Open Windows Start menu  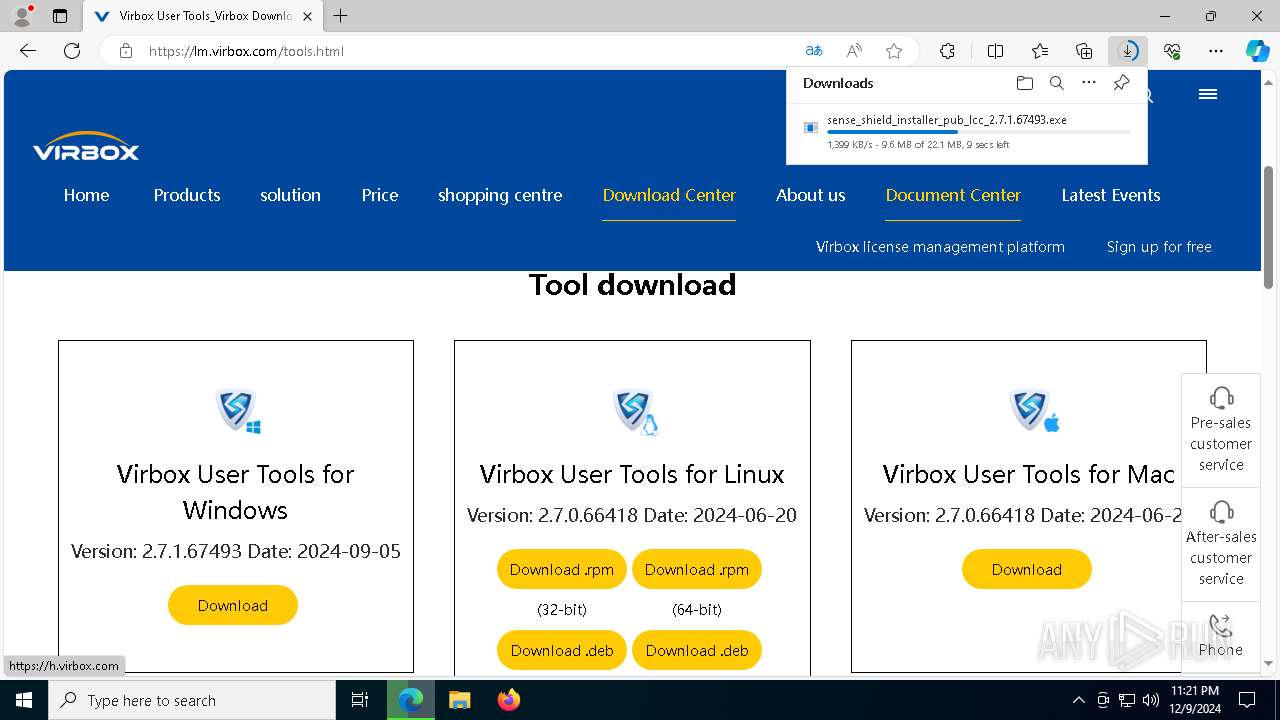coord(24,700)
